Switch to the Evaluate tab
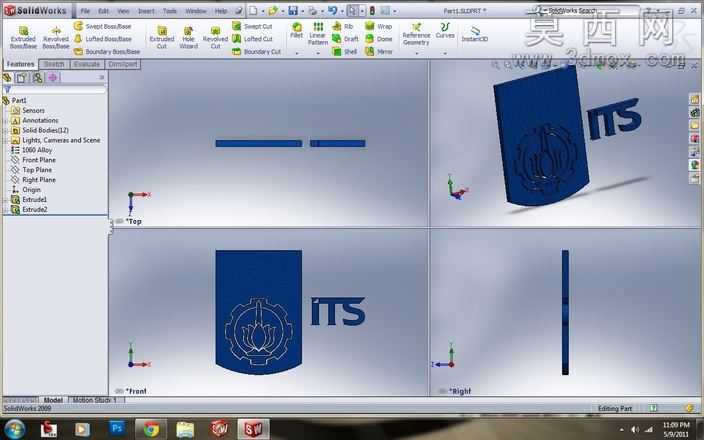 (86, 64)
